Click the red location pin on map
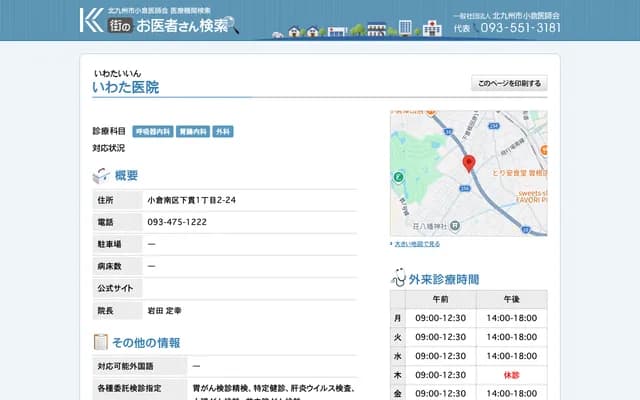 (468, 163)
